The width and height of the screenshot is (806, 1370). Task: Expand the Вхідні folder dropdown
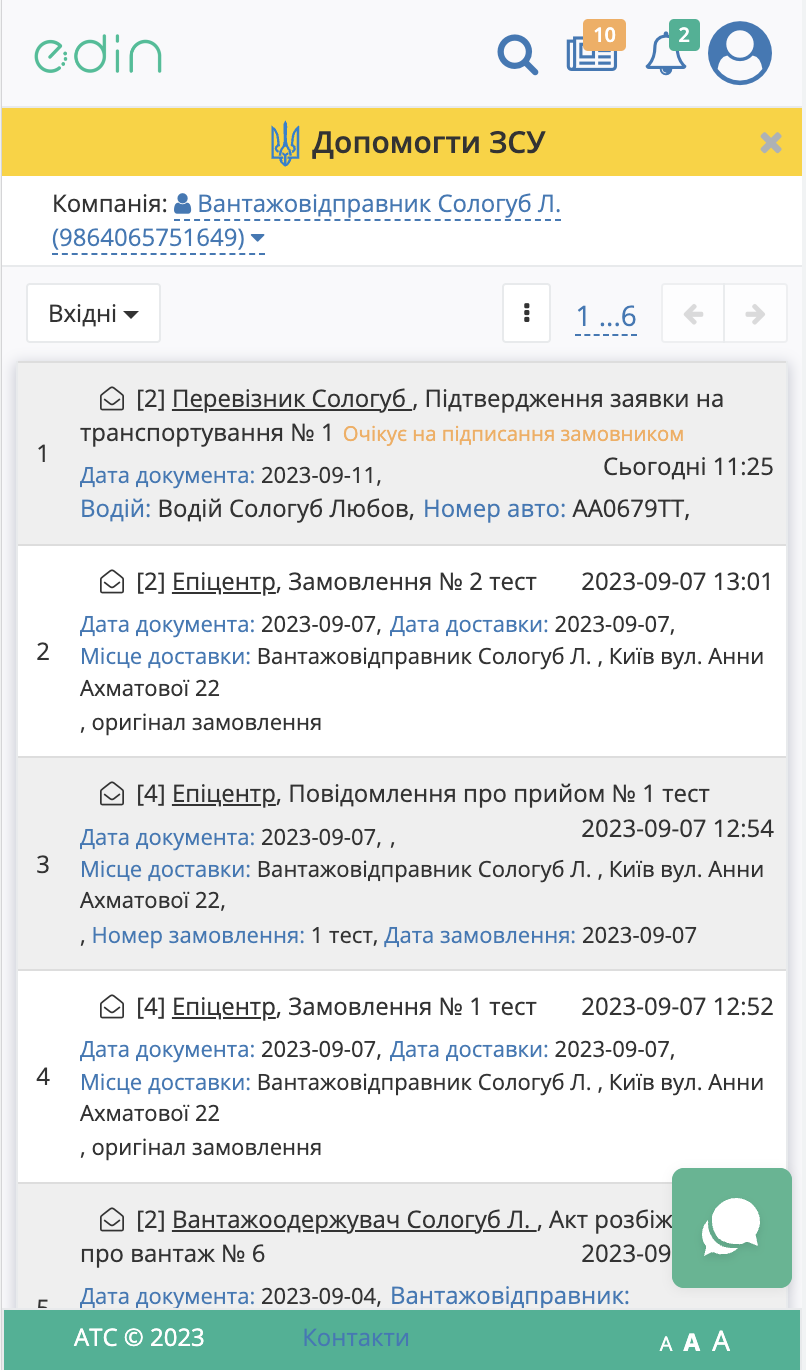tap(93, 314)
